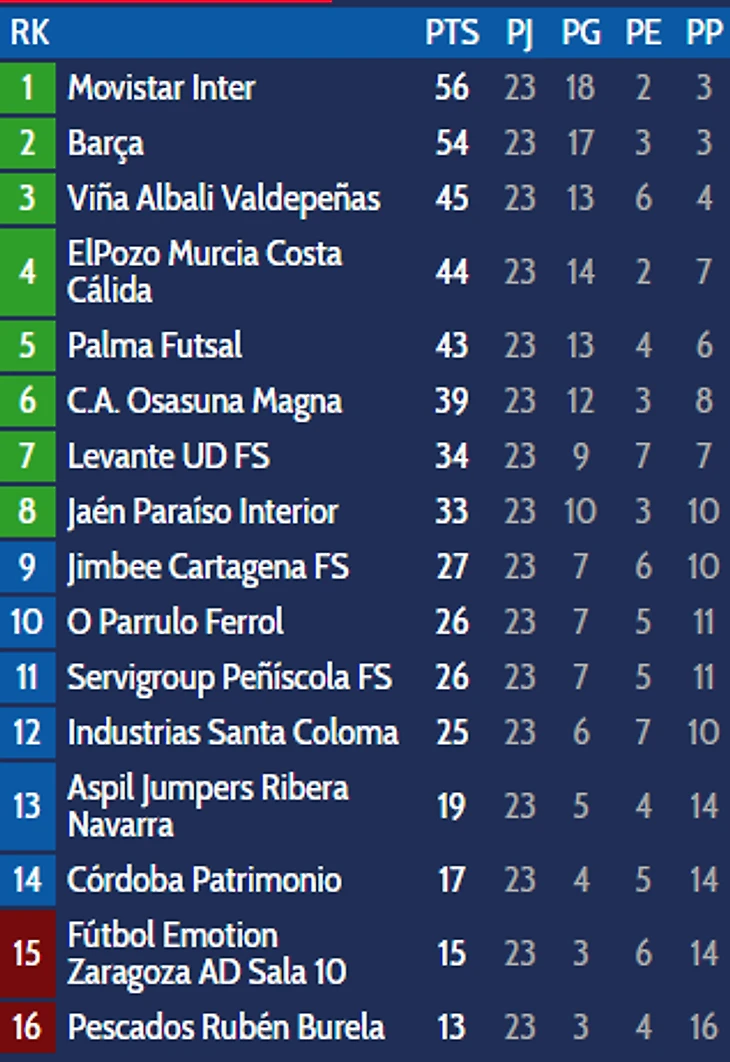730x1062 pixels.
Task: Click the green rank 1 badge
Action: (x=27, y=88)
